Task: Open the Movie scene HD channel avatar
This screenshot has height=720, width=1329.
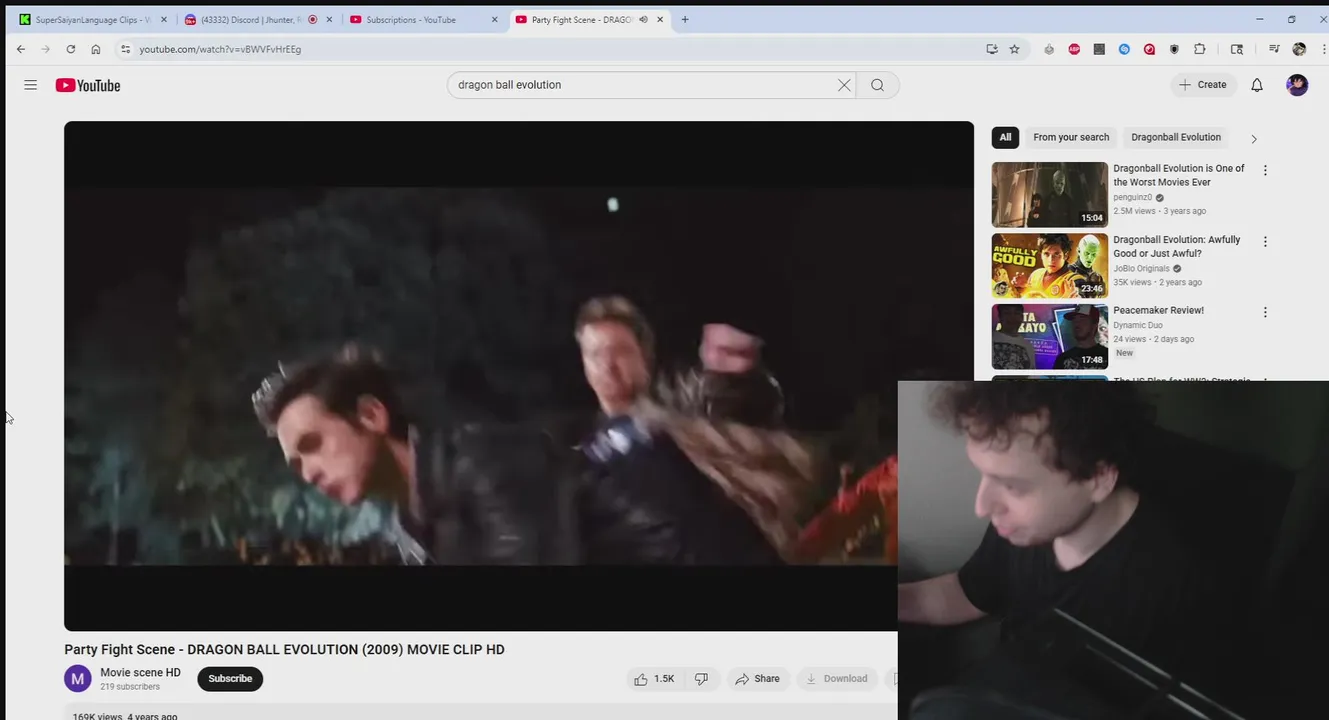Action: point(78,679)
